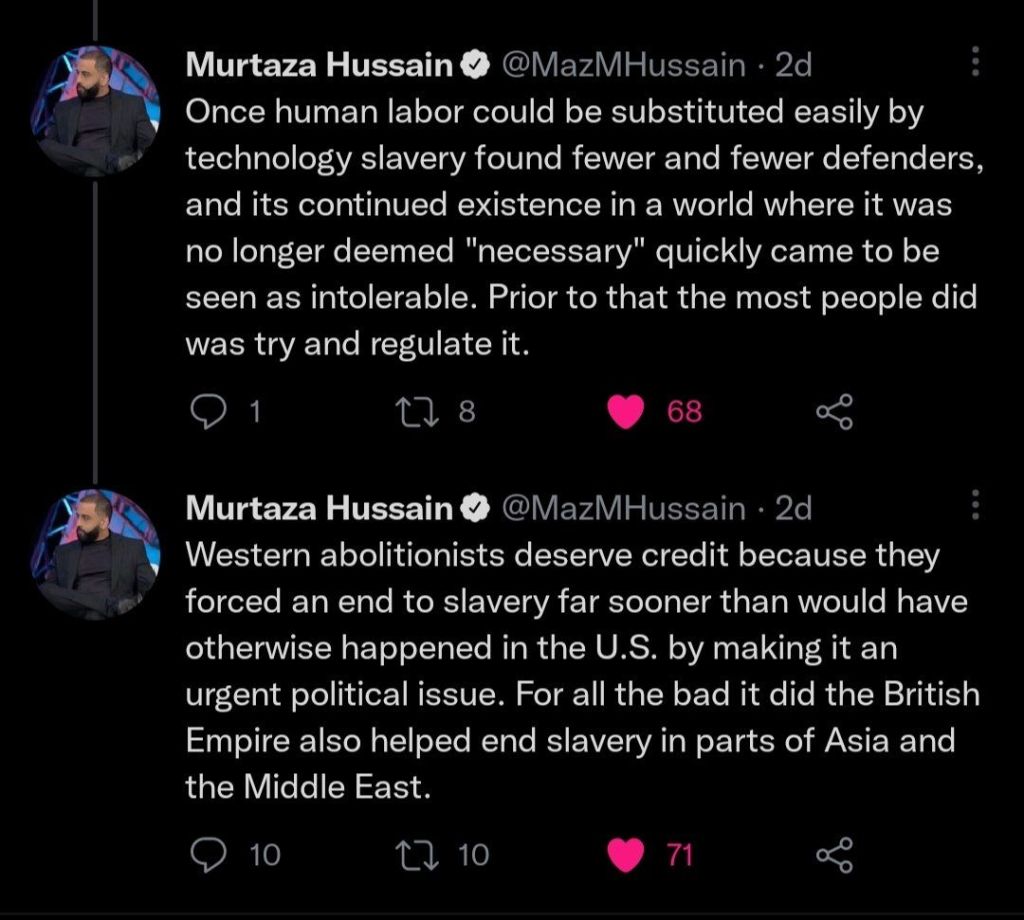
Task: Open more options for the second tweet
Action: click(x=976, y=507)
